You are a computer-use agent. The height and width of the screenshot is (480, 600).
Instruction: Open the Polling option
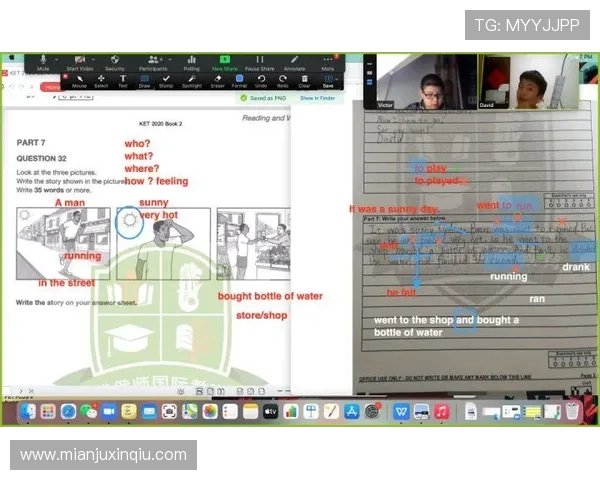pos(191,62)
